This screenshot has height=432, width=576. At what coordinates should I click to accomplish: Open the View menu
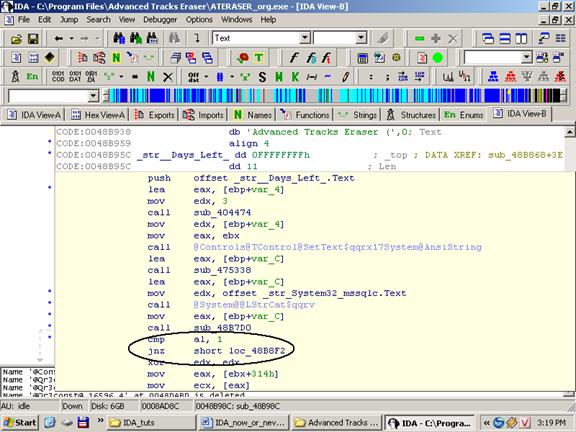[127, 19]
